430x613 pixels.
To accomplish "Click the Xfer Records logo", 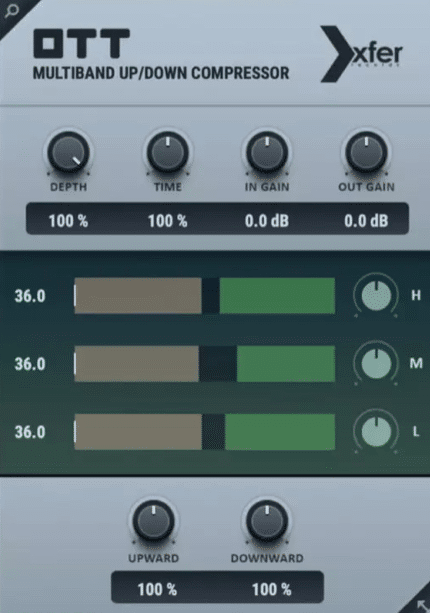I will coord(361,54).
